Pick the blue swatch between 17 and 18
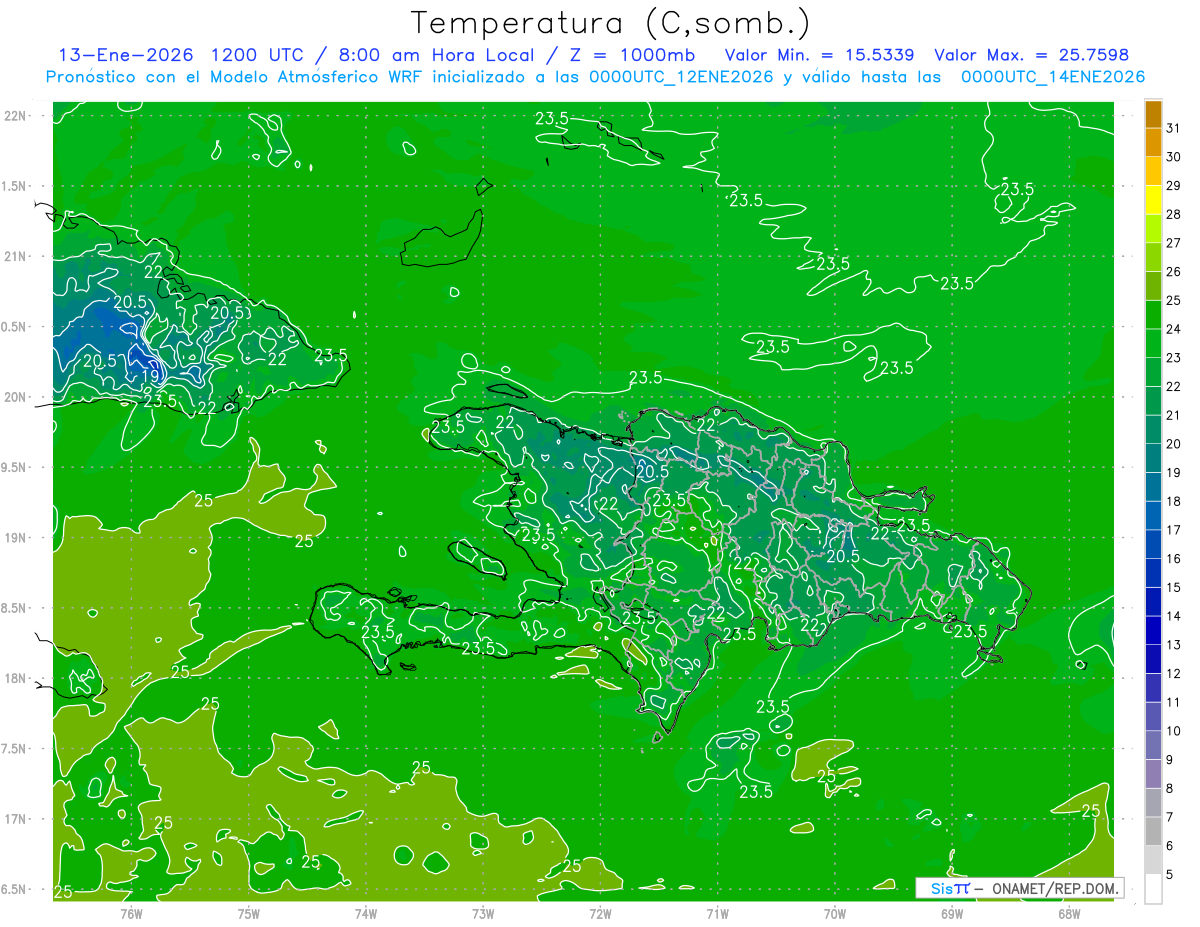 (1153, 516)
